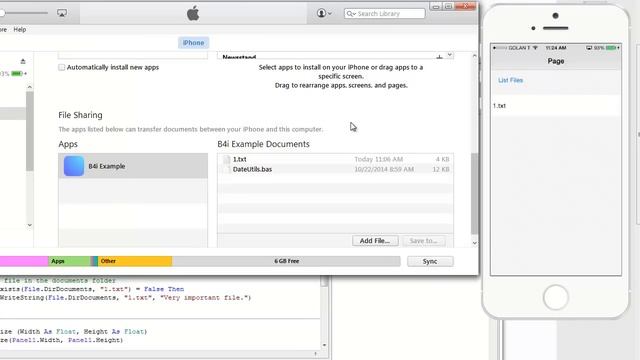This screenshot has height=360, width=640.
Task: Select the 1.txt file in documents list
Action: click(x=336, y=159)
